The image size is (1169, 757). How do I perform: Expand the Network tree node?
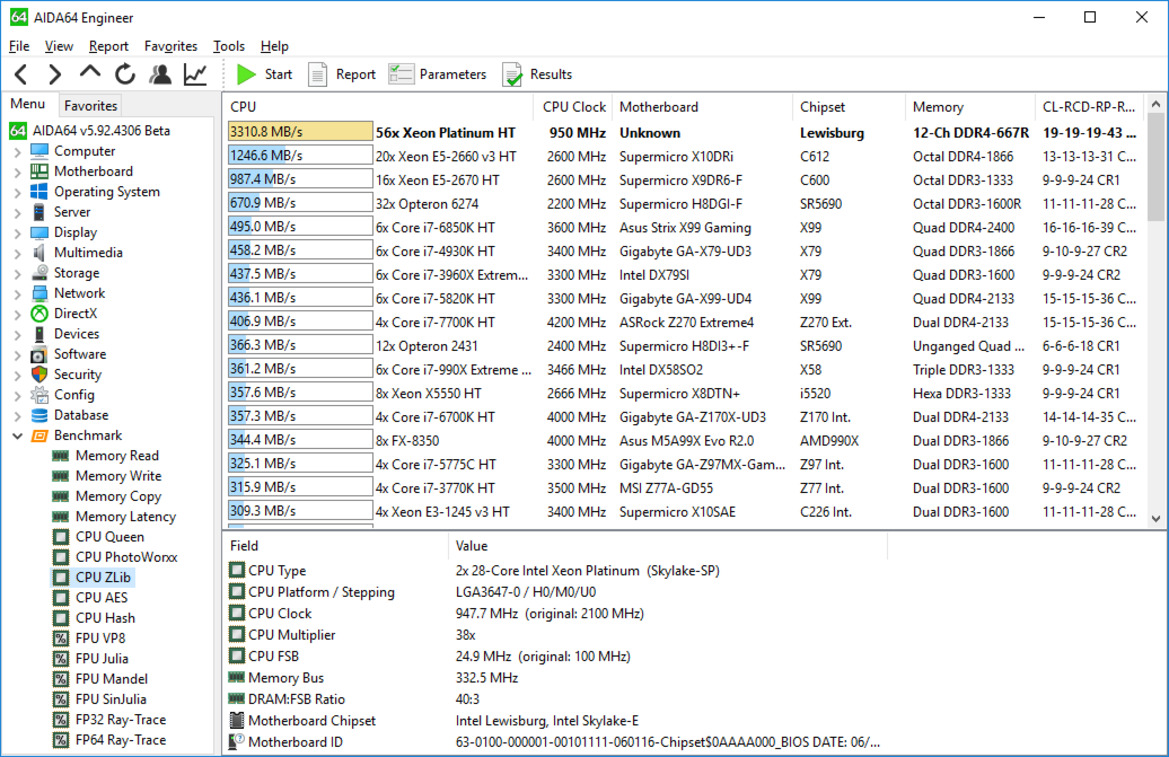tap(18, 294)
